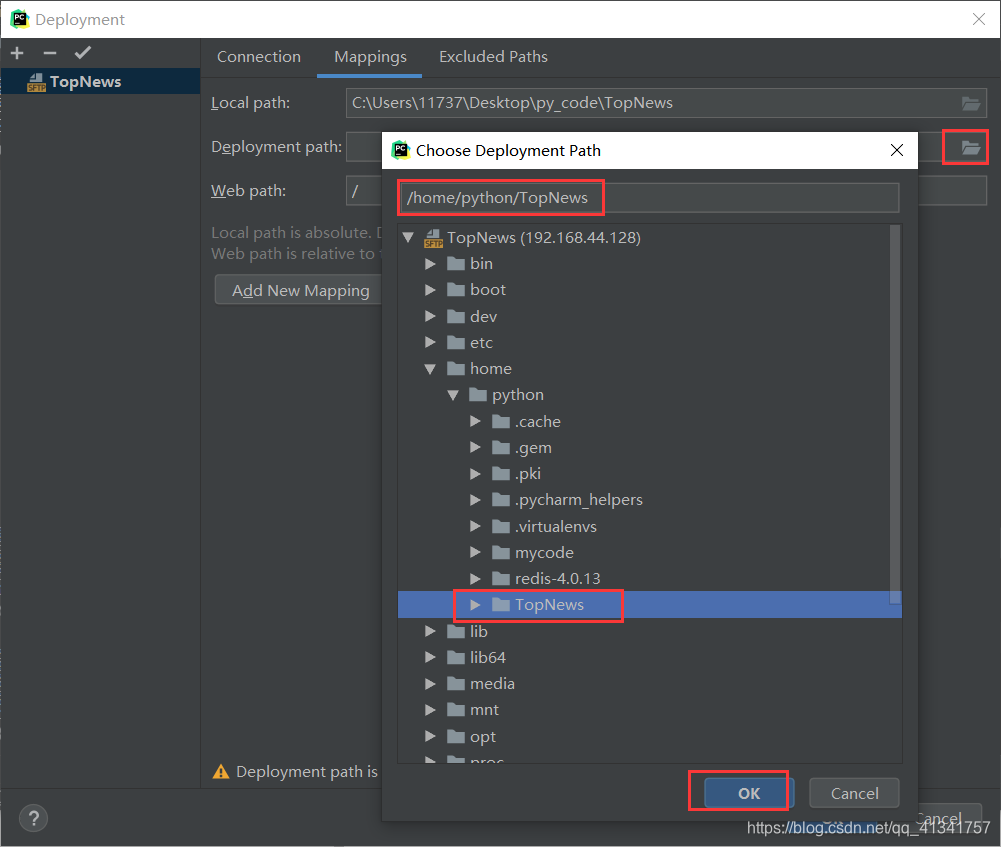Collapse the home folder arrow
Viewport: 1001px width, 847px height.
pyautogui.click(x=430, y=369)
